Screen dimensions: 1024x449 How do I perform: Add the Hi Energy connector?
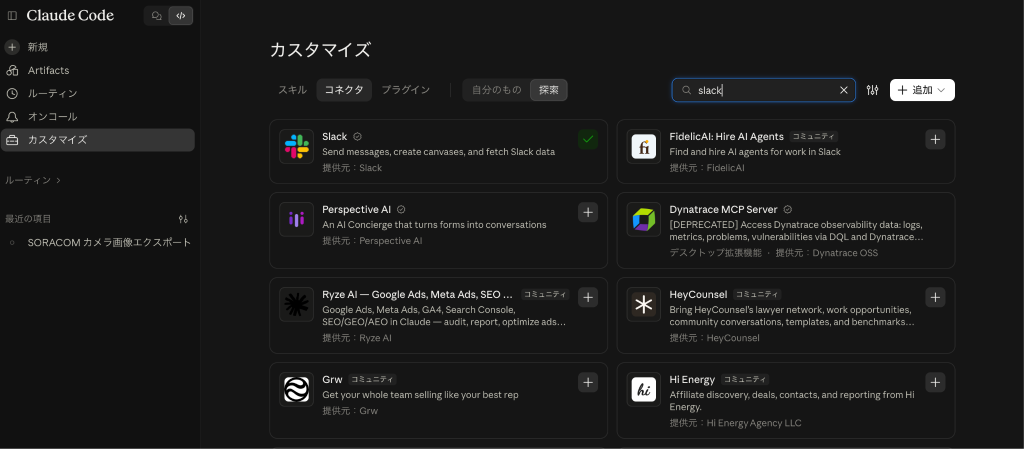[935, 382]
